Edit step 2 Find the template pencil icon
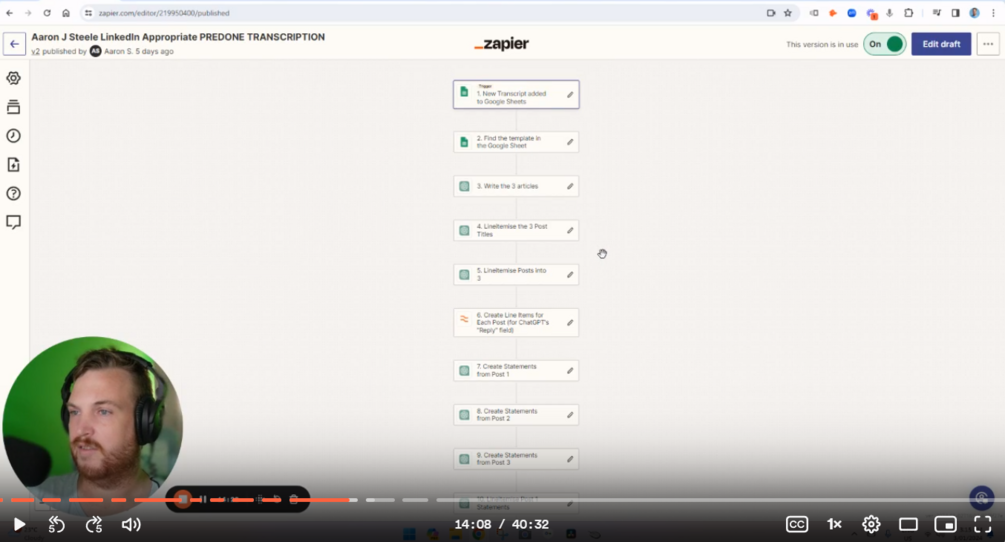The width and height of the screenshot is (1005, 542). [570, 142]
